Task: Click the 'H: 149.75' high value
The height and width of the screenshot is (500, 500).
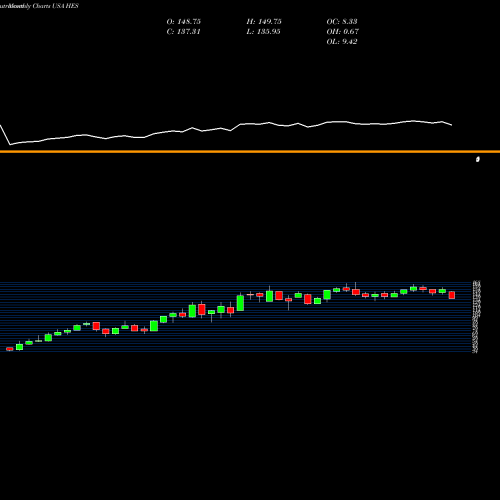Action: point(264,22)
